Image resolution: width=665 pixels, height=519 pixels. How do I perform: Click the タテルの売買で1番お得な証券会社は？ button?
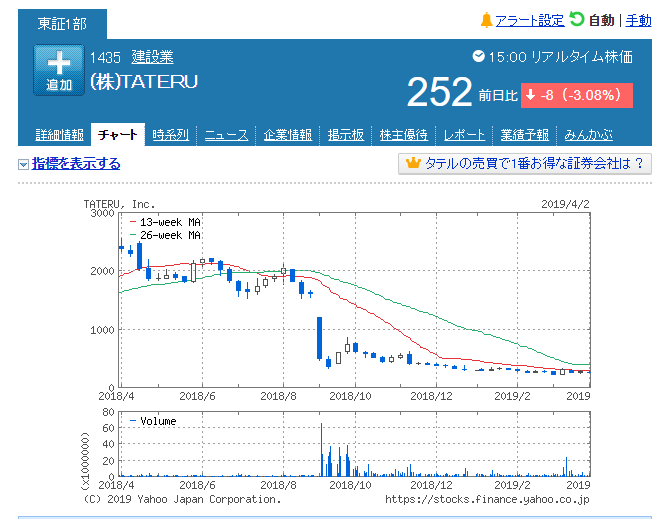point(525,164)
